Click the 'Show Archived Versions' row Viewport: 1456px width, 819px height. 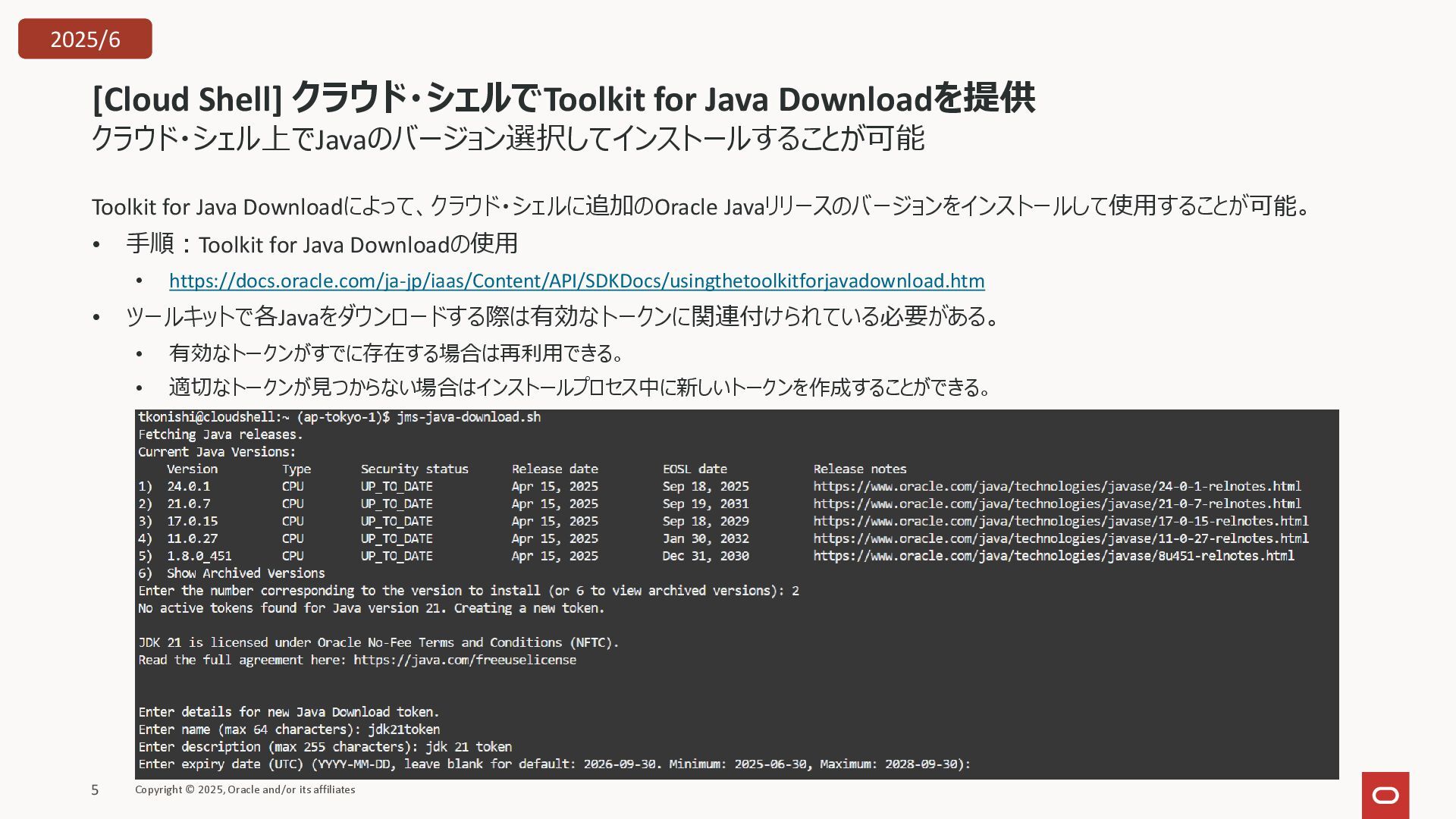(x=231, y=574)
